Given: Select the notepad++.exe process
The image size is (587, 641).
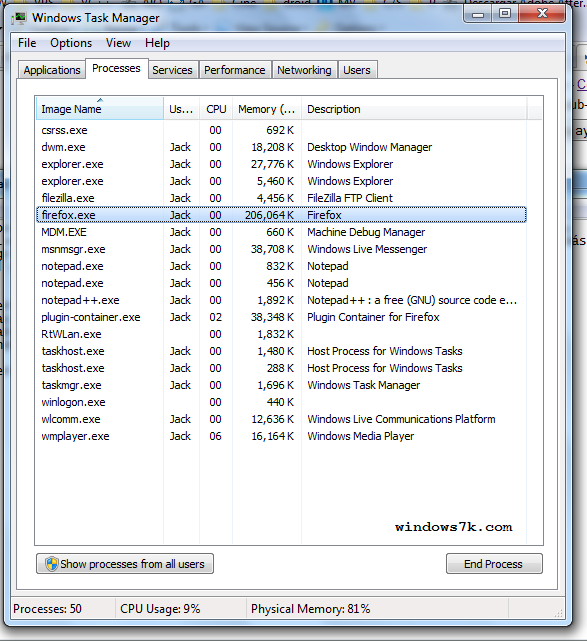Looking at the screenshot, I should pyautogui.click(x=281, y=300).
